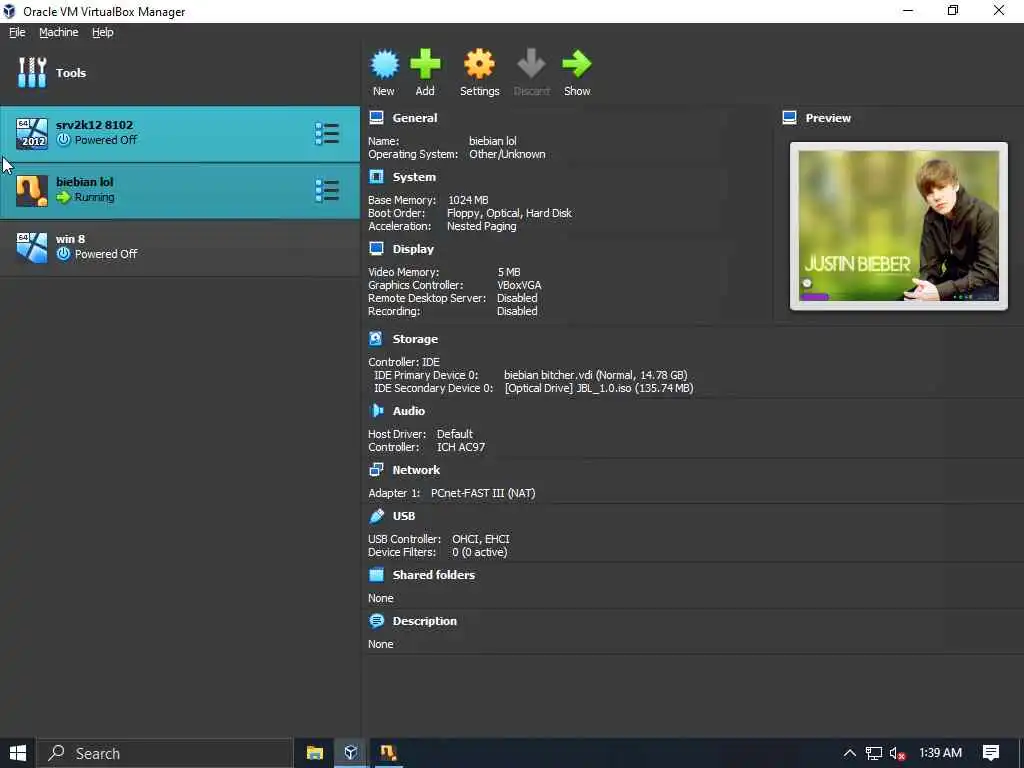Open the Audio settings header link
The width and height of the screenshot is (1024, 768).
(409, 411)
